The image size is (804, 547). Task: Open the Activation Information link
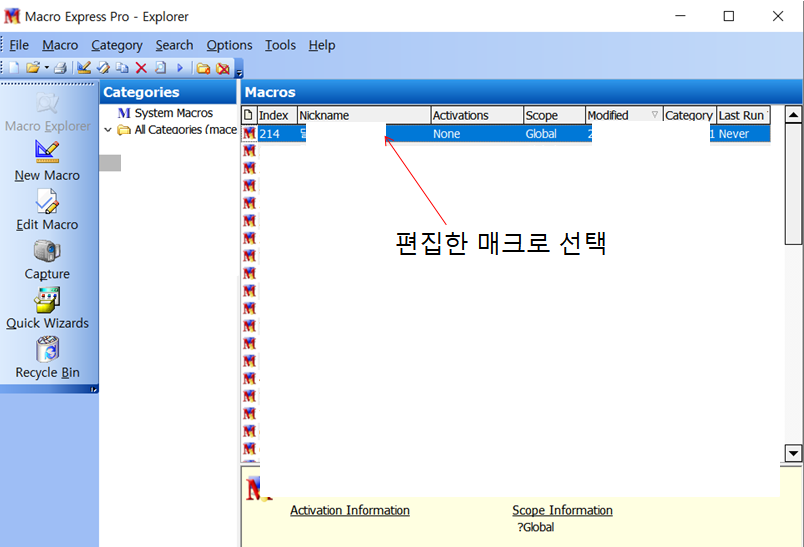(350, 510)
